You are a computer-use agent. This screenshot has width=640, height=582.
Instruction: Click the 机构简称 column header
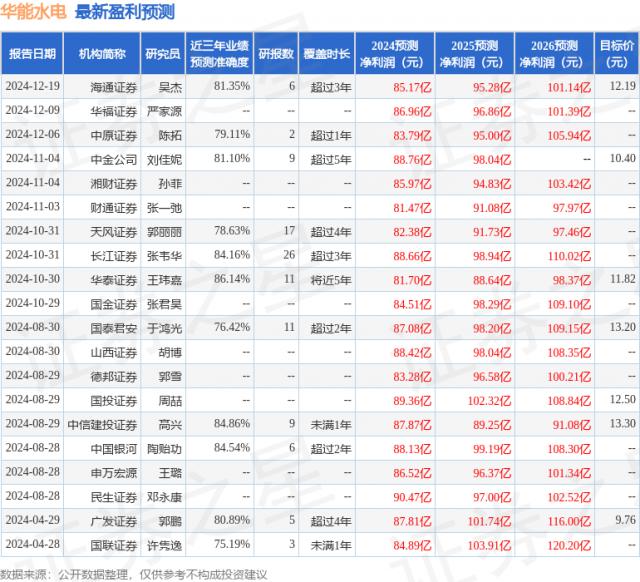coord(101,53)
